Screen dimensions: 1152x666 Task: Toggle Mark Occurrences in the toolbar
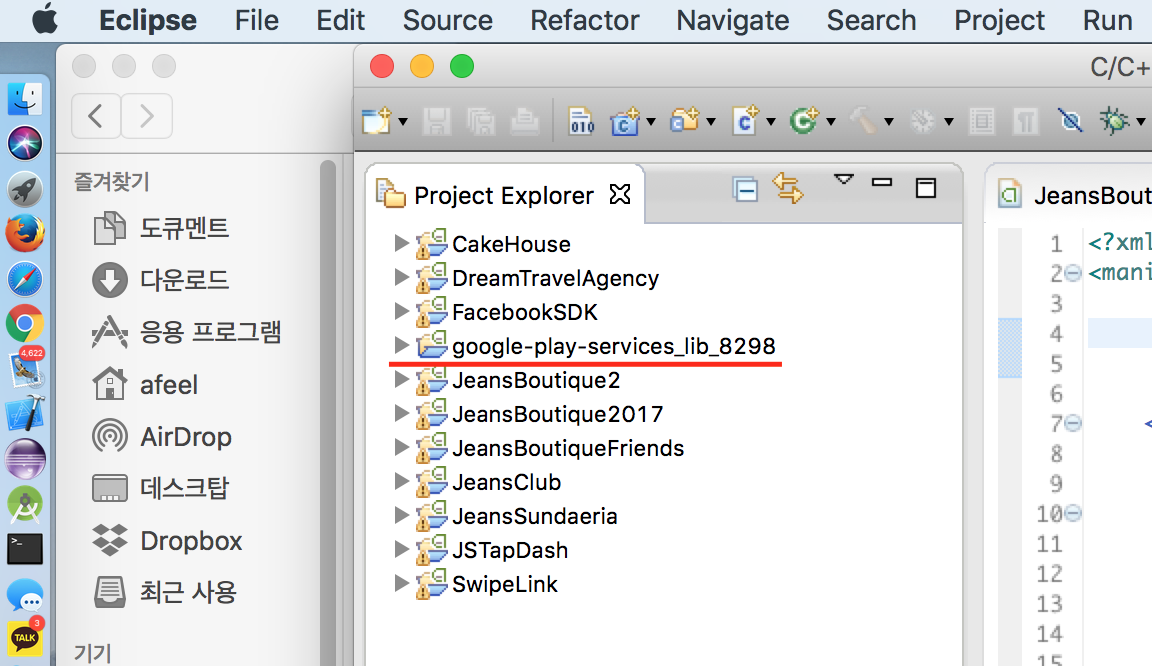(x=1070, y=120)
